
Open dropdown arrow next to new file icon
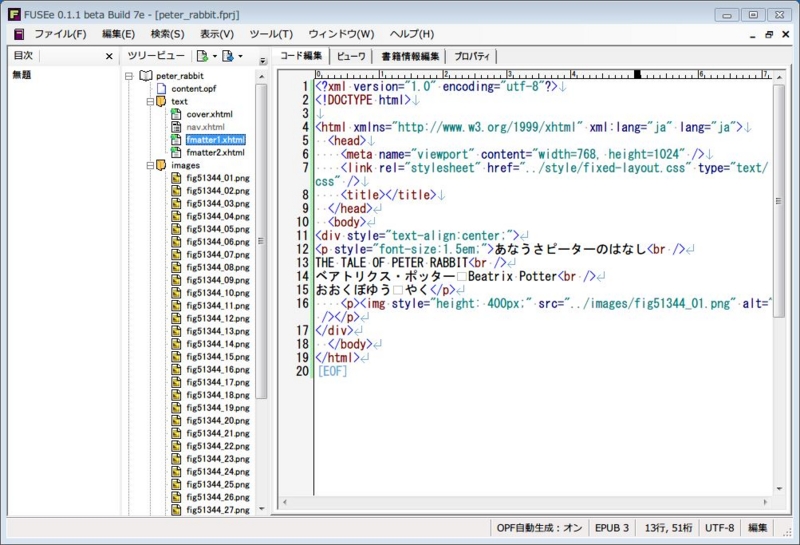click(x=215, y=56)
